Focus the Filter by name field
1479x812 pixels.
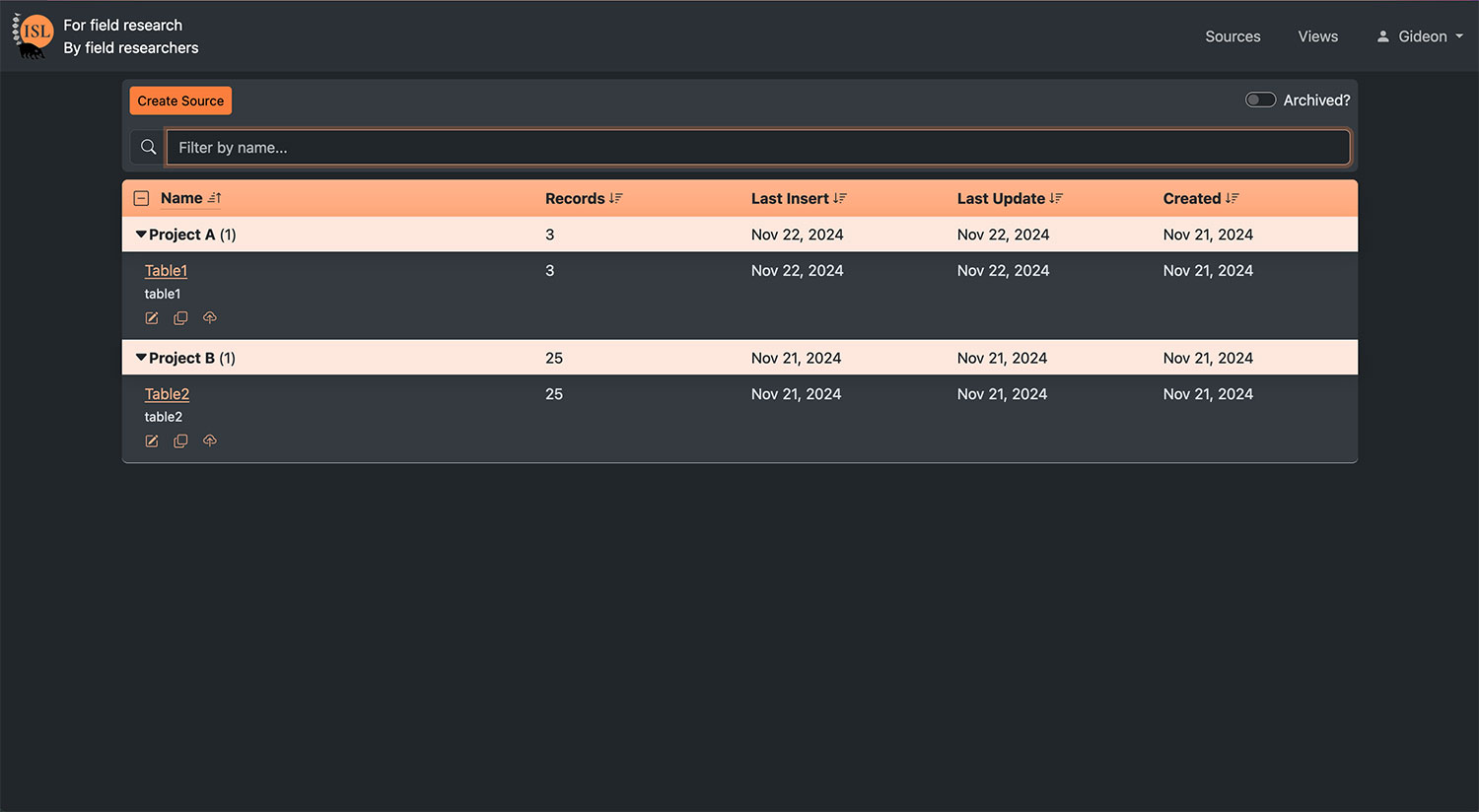pos(757,147)
